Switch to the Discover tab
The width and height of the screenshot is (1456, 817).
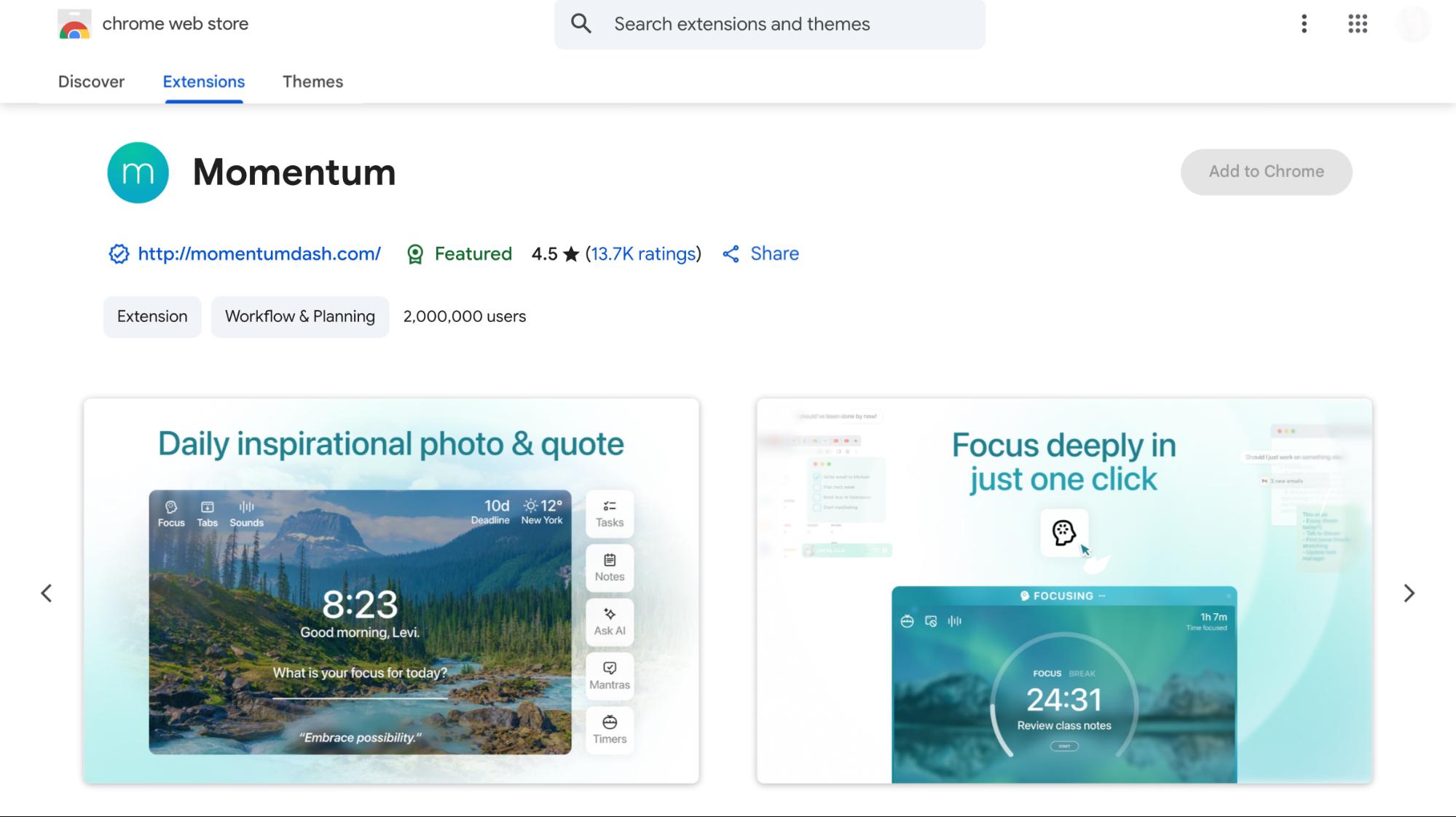click(91, 82)
